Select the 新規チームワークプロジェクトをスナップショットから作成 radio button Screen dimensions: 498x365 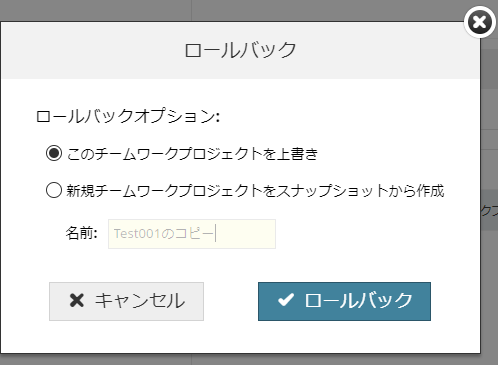coord(54,190)
